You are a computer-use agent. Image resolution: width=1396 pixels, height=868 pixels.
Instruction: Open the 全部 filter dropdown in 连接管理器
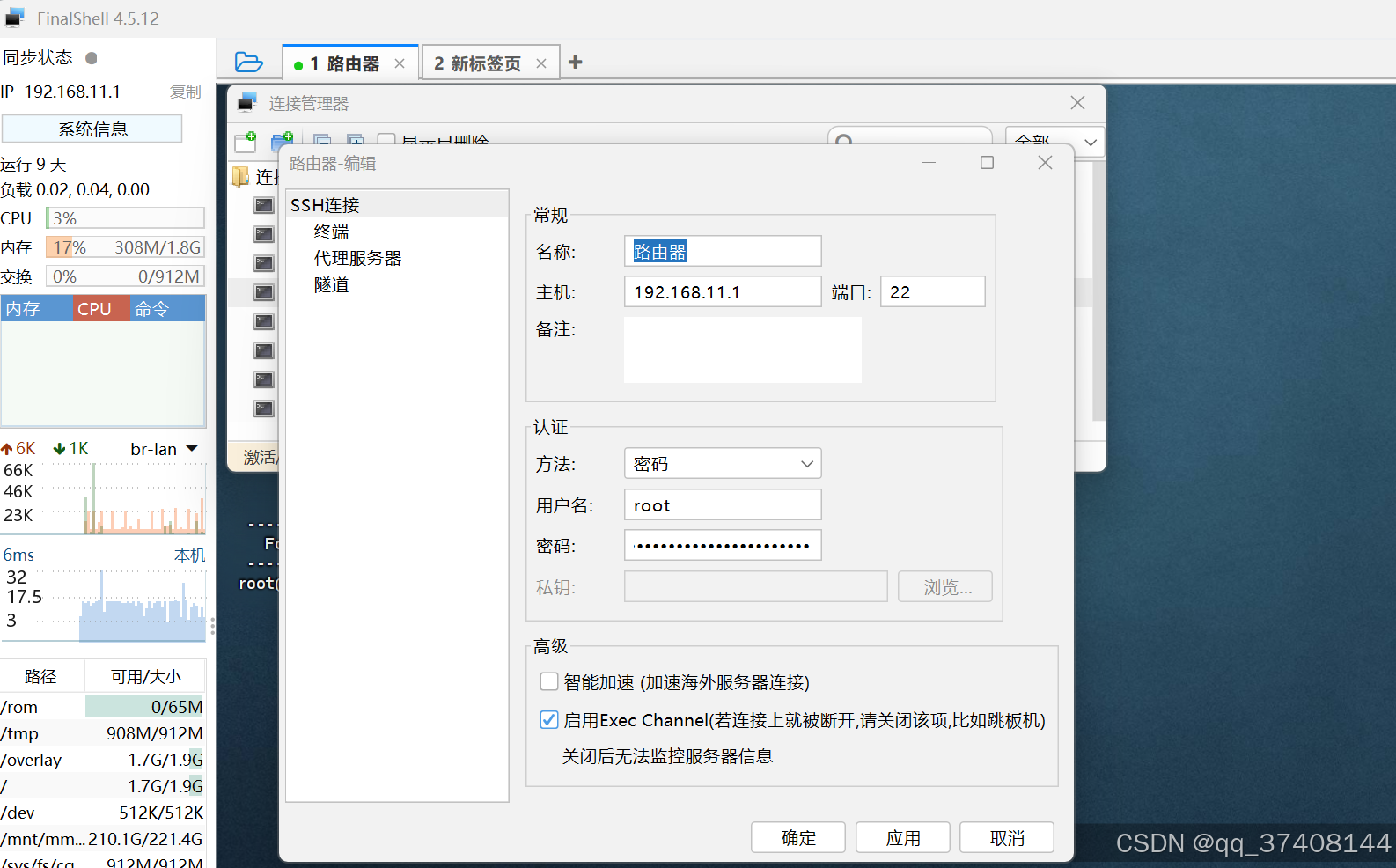click(1056, 142)
